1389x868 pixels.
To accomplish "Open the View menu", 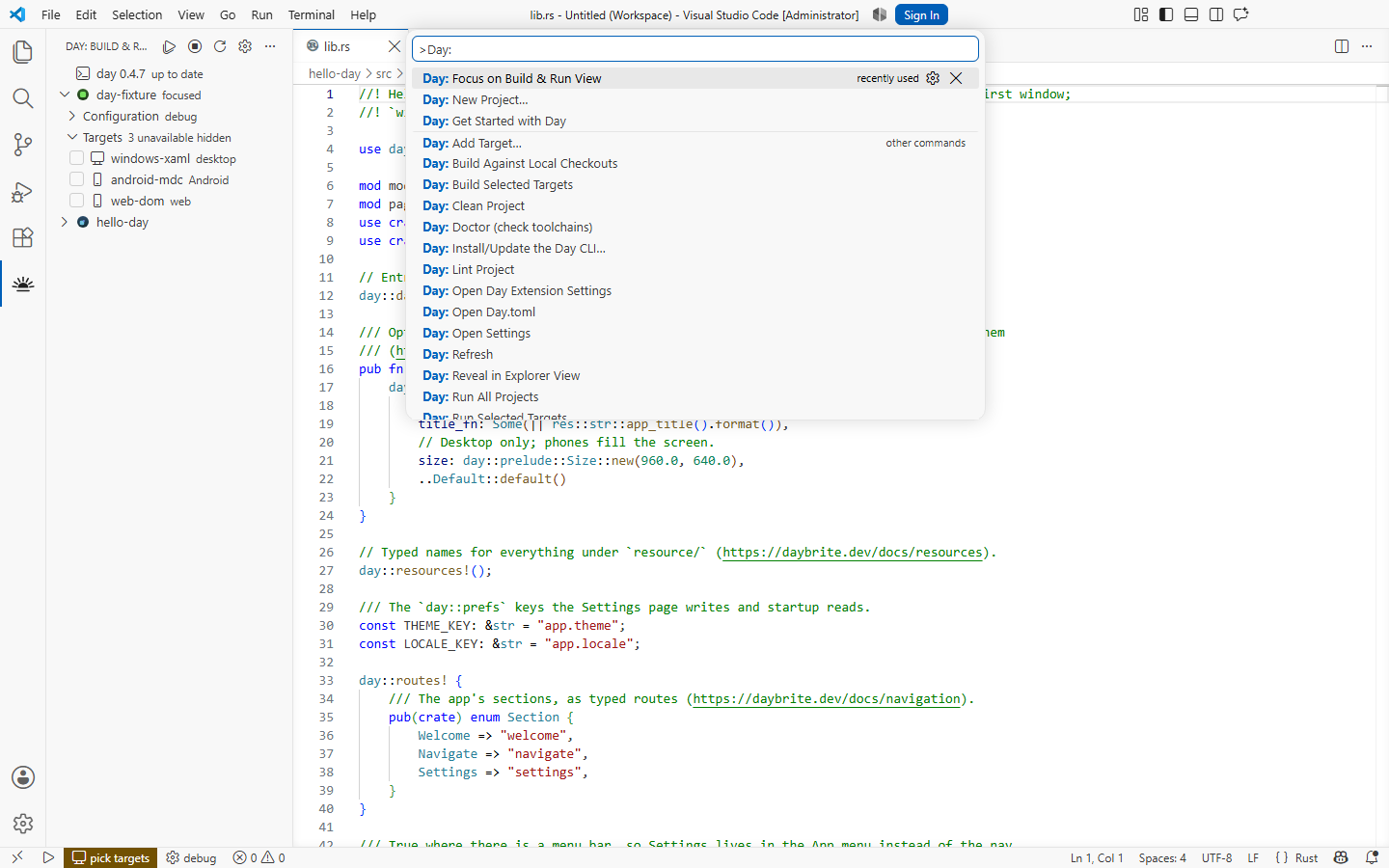I will tap(191, 14).
